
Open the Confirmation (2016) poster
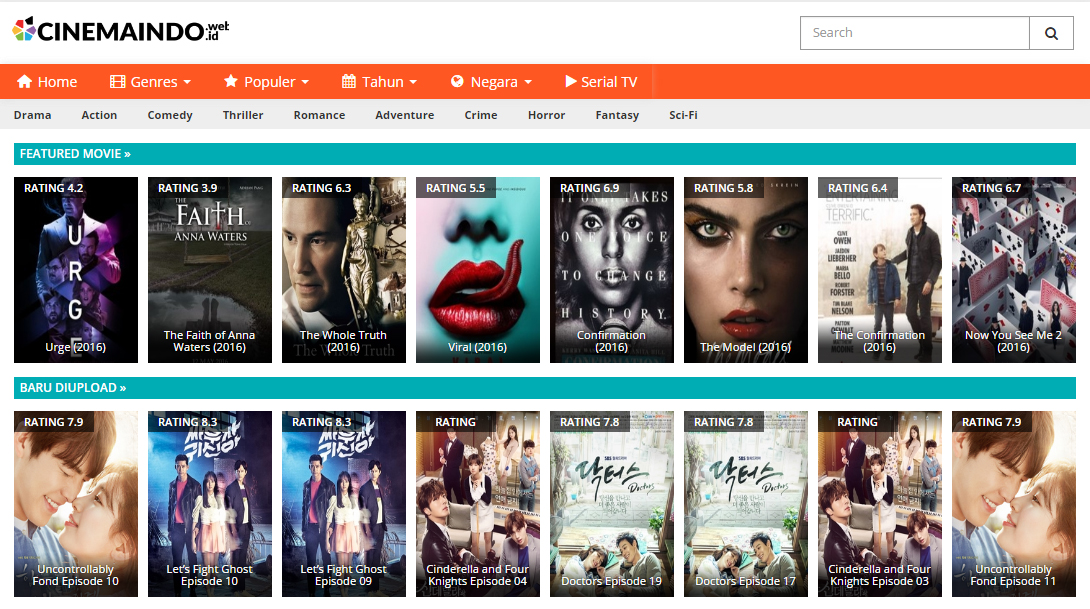(x=612, y=270)
